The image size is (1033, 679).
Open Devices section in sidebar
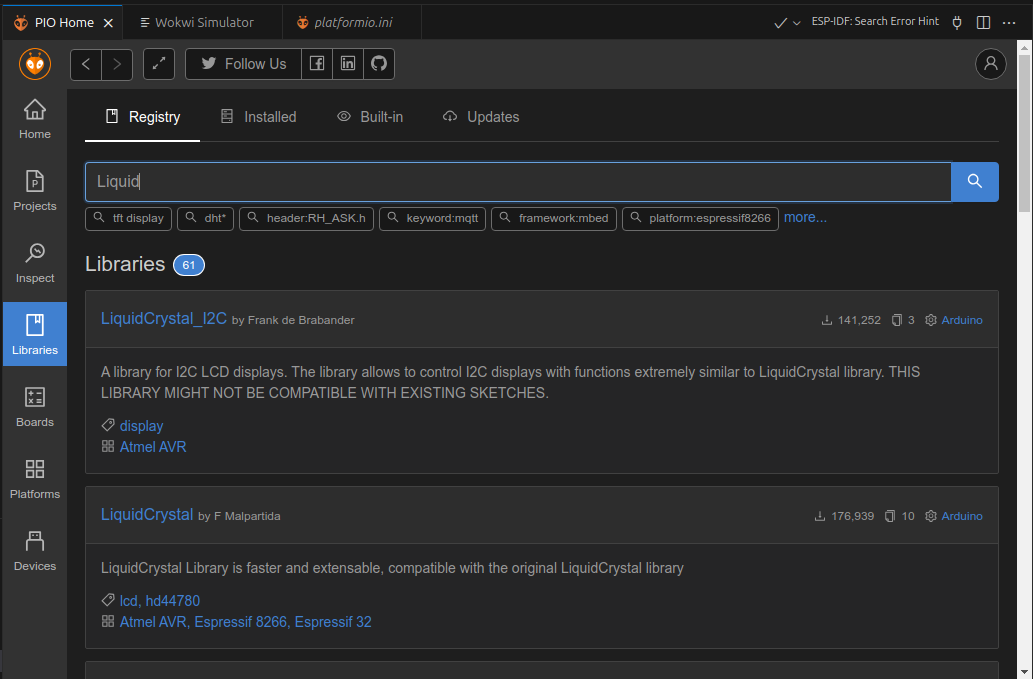coord(35,551)
